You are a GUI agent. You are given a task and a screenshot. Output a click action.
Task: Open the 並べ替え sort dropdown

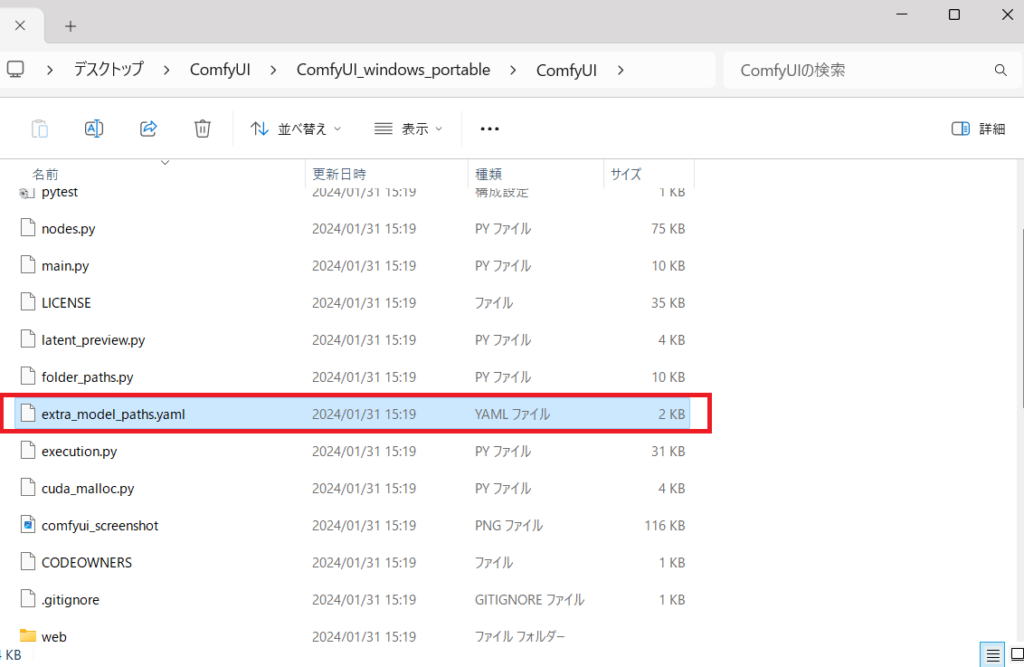[x=295, y=128]
